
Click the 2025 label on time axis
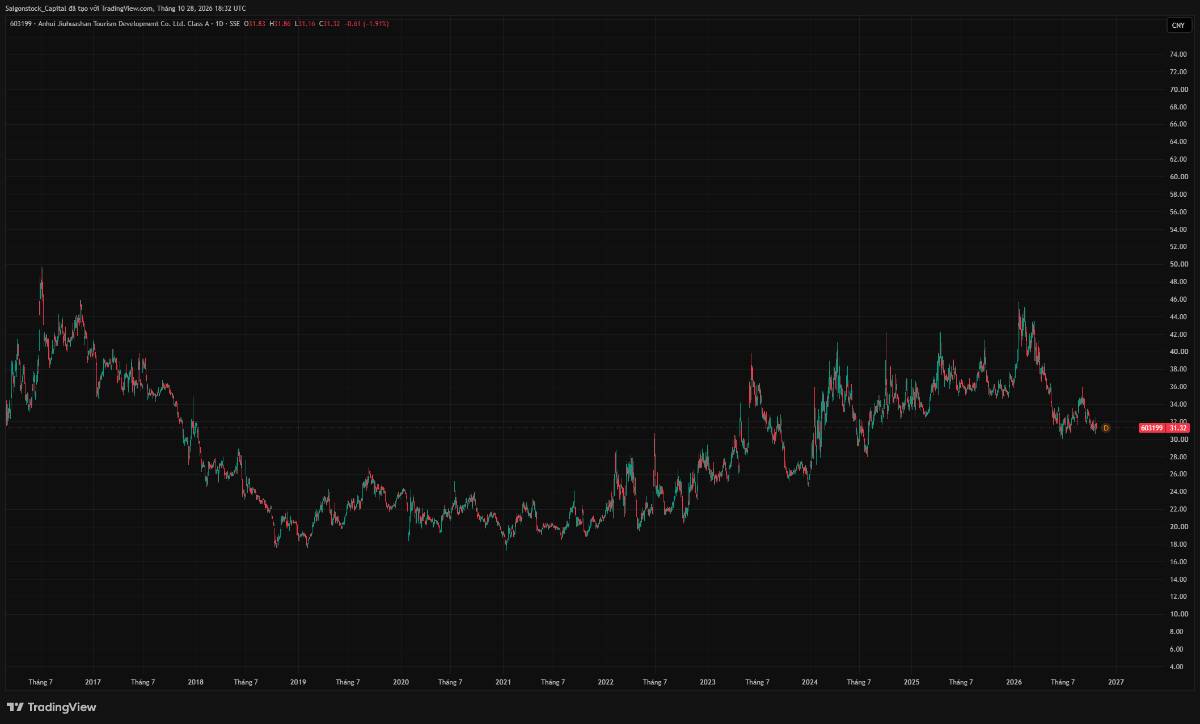point(911,682)
